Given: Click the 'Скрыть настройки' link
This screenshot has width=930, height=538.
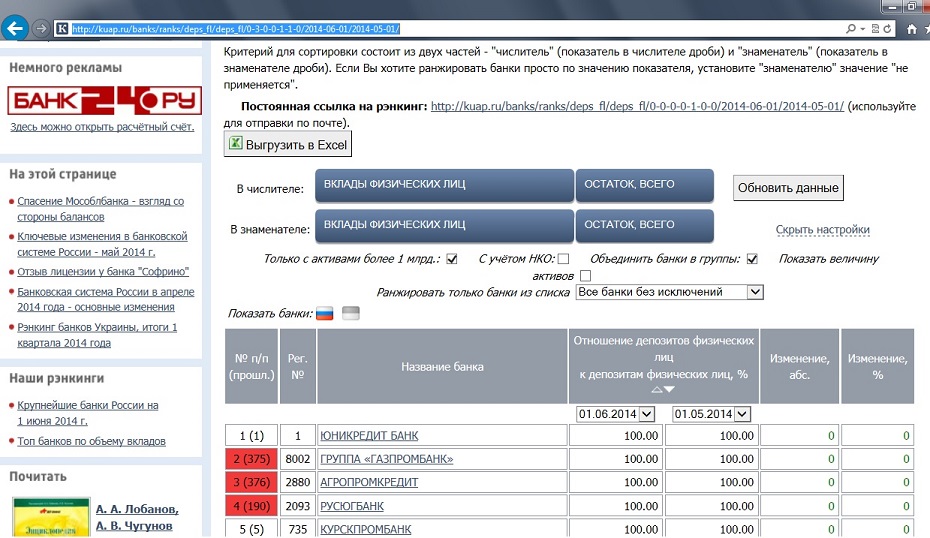Looking at the screenshot, I should (822, 230).
